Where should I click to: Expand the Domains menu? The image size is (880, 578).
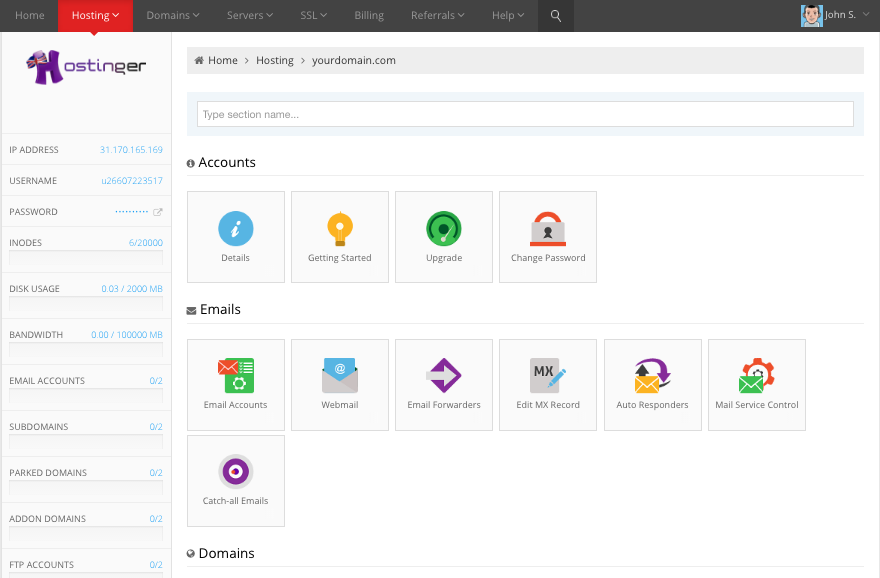point(173,16)
